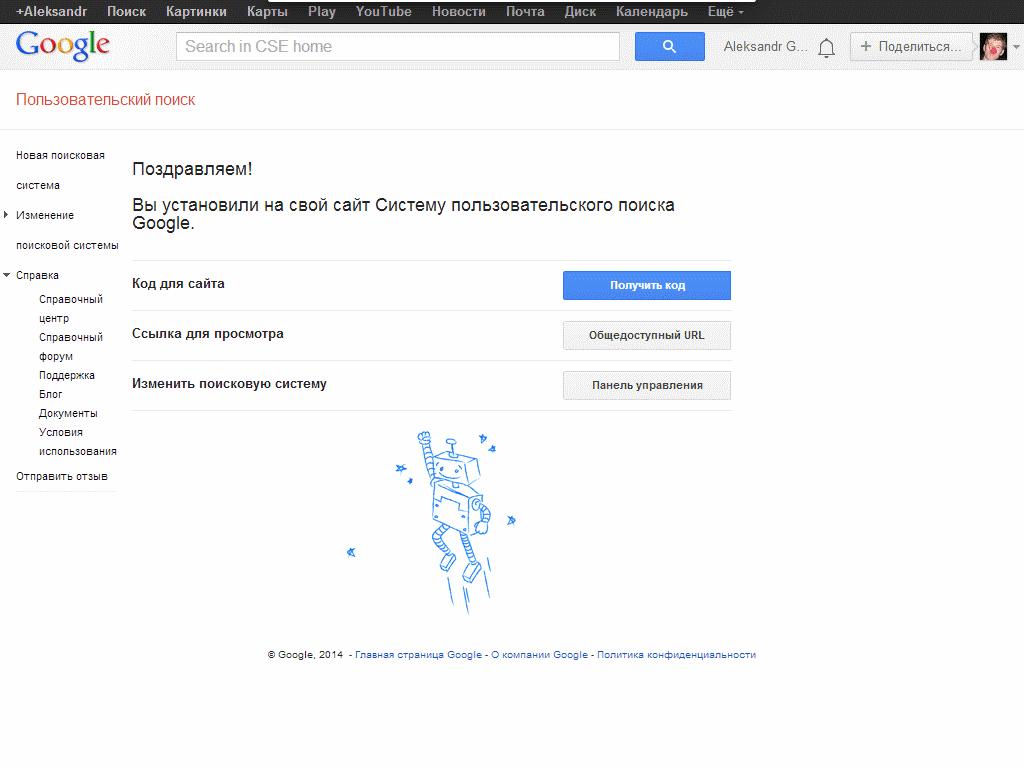Open Условия использования link

click(x=78, y=442)
